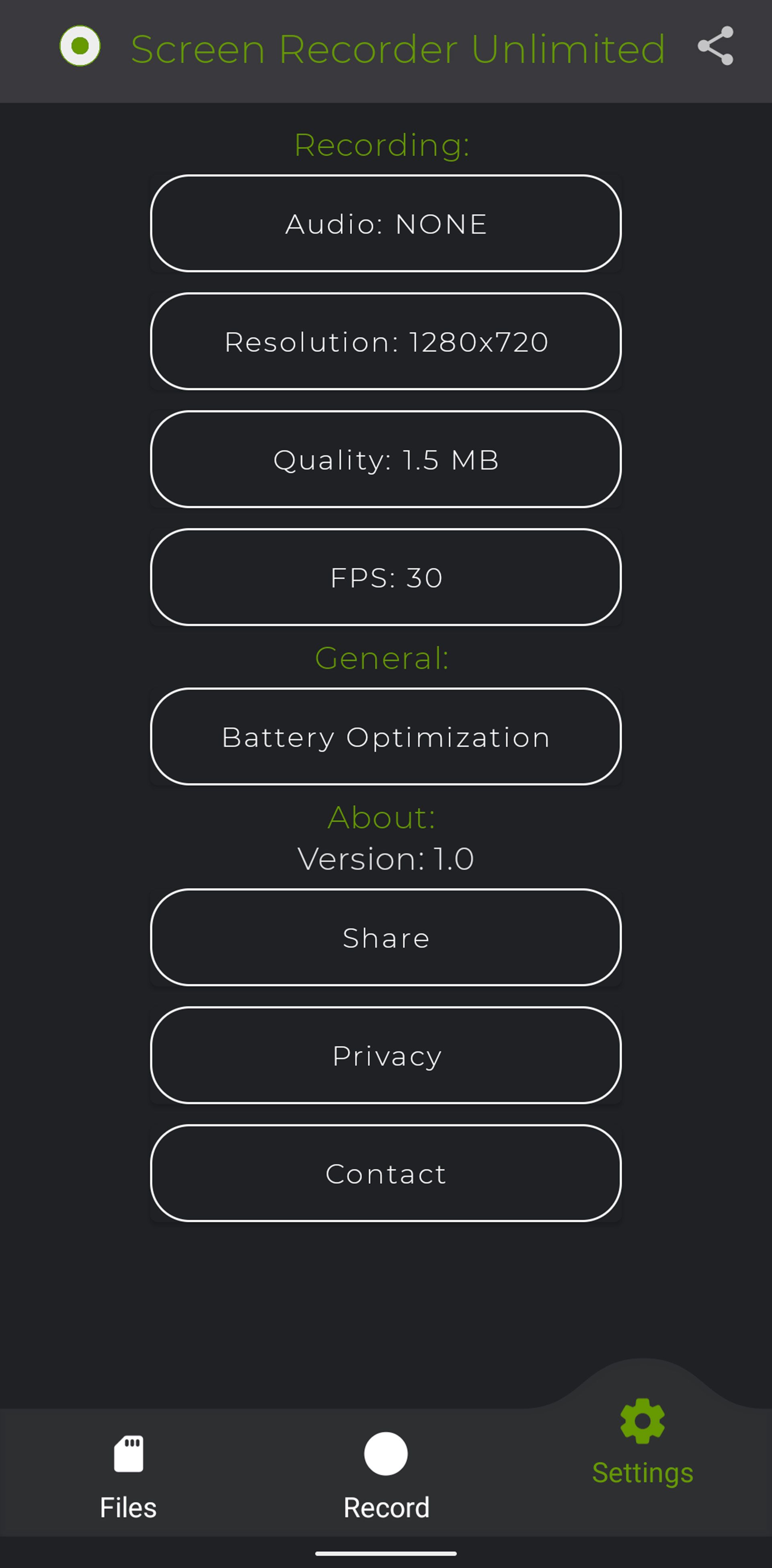Tap the SD card Files icon
Viewport: 772px width, 1568px height.
(x=128, y=1453)
